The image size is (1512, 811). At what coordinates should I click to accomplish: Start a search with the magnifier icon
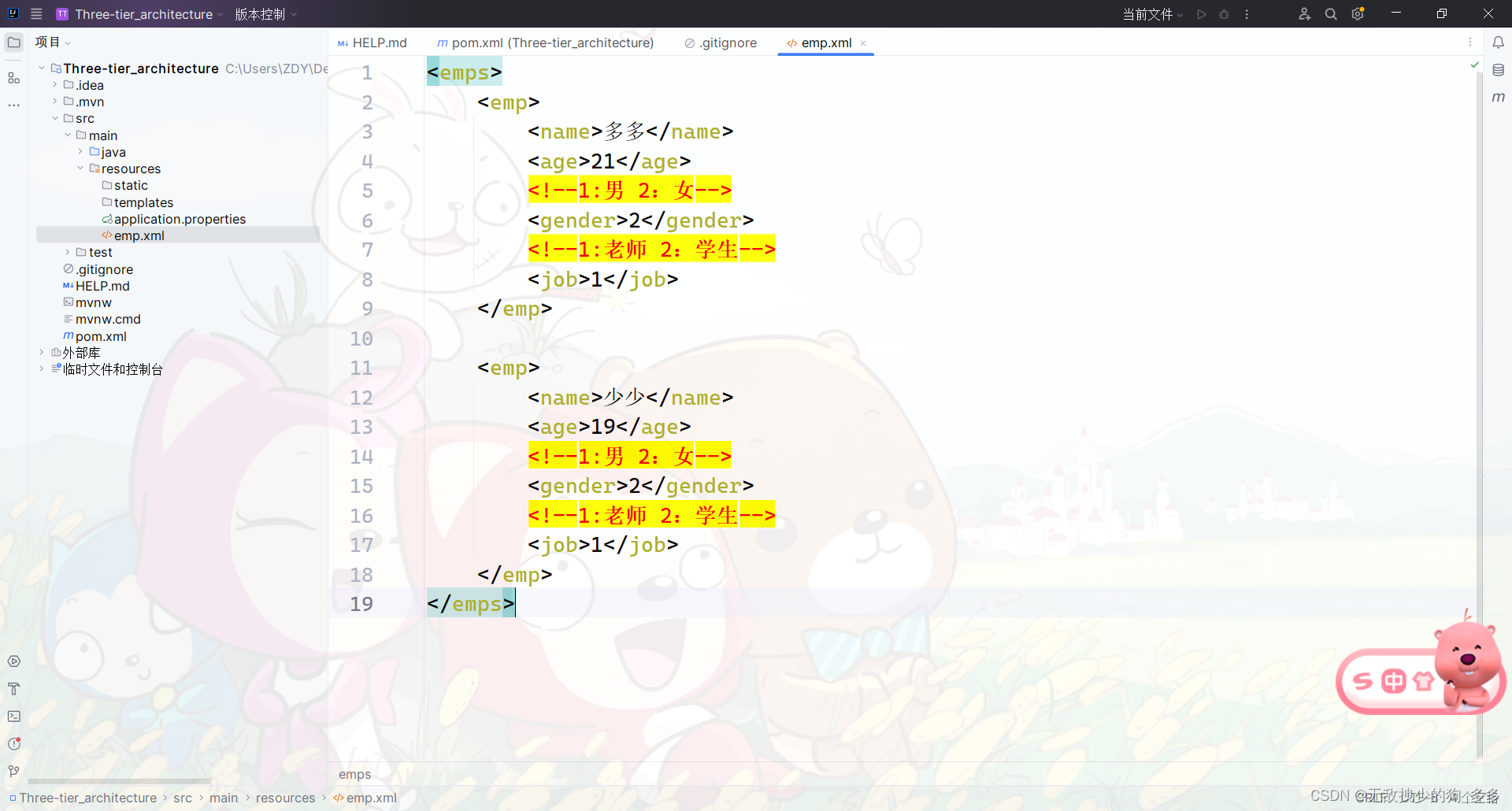pyautogui.click(x=1330, y=13)
